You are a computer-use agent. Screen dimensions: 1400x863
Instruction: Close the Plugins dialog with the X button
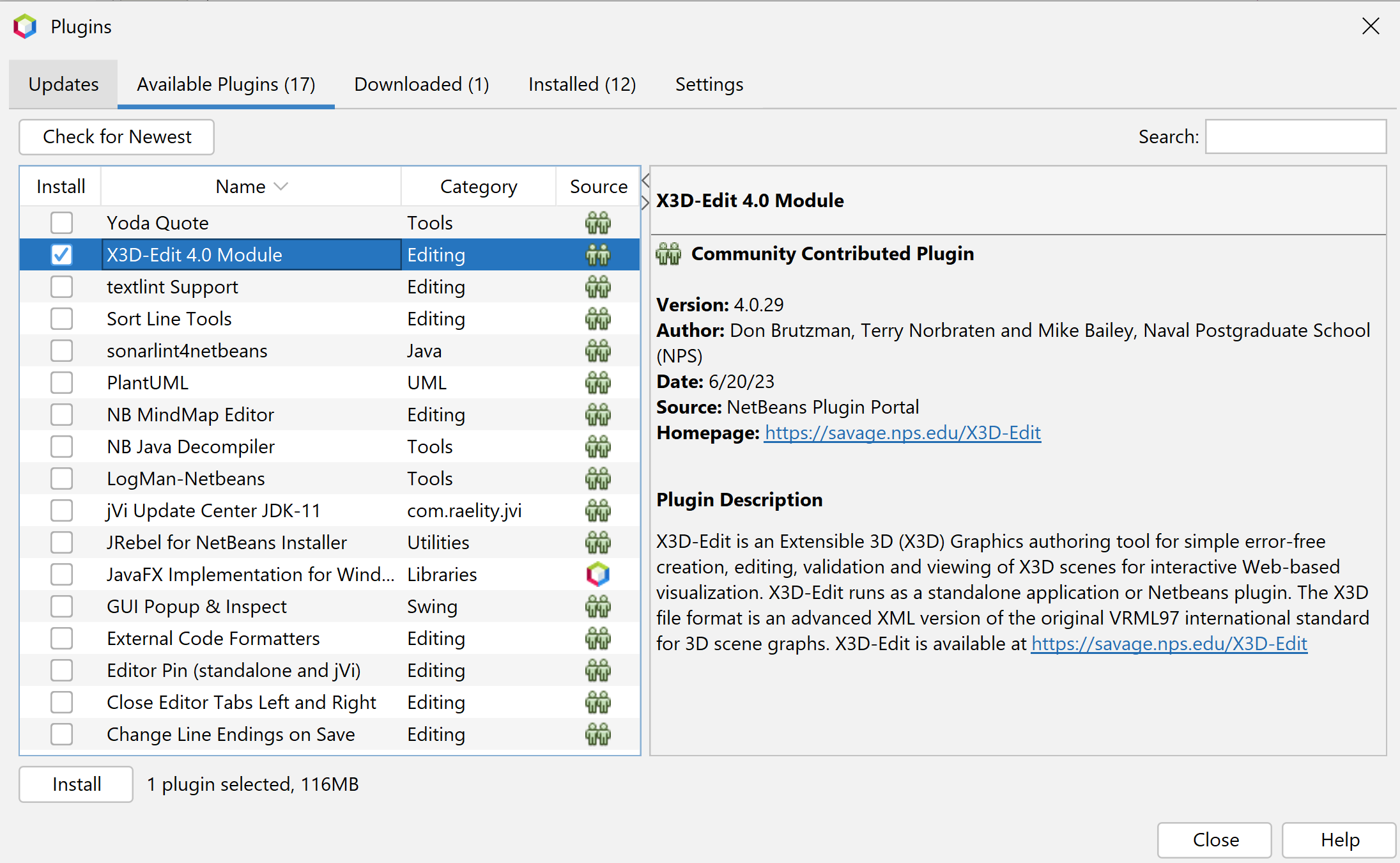(x=1371, y=26)
